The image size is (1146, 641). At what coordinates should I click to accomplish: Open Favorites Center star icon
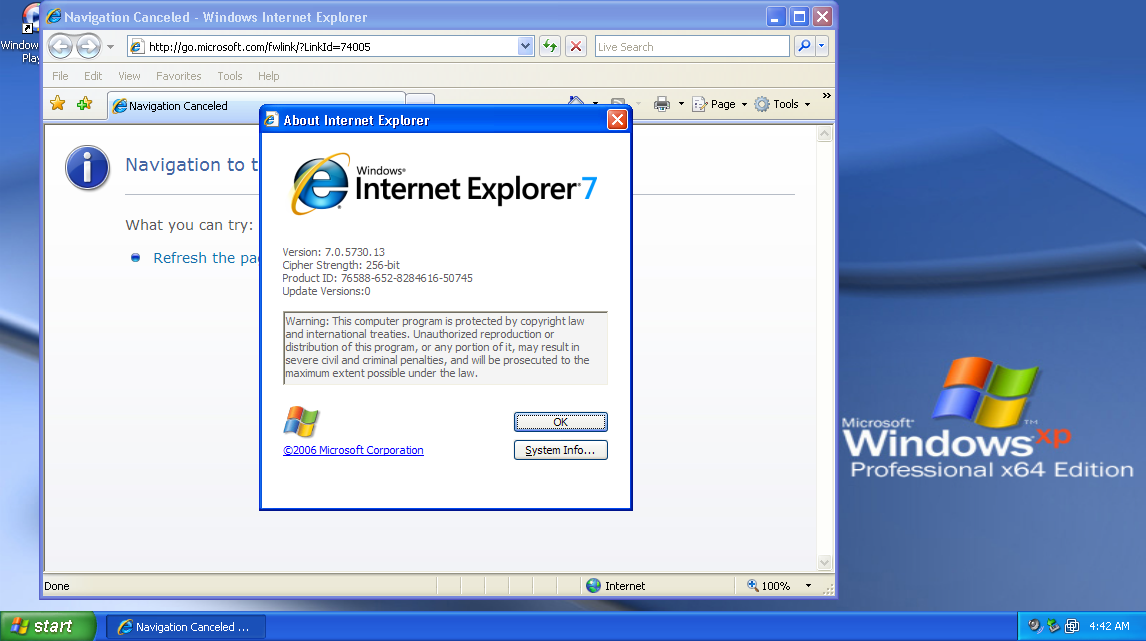58,104
